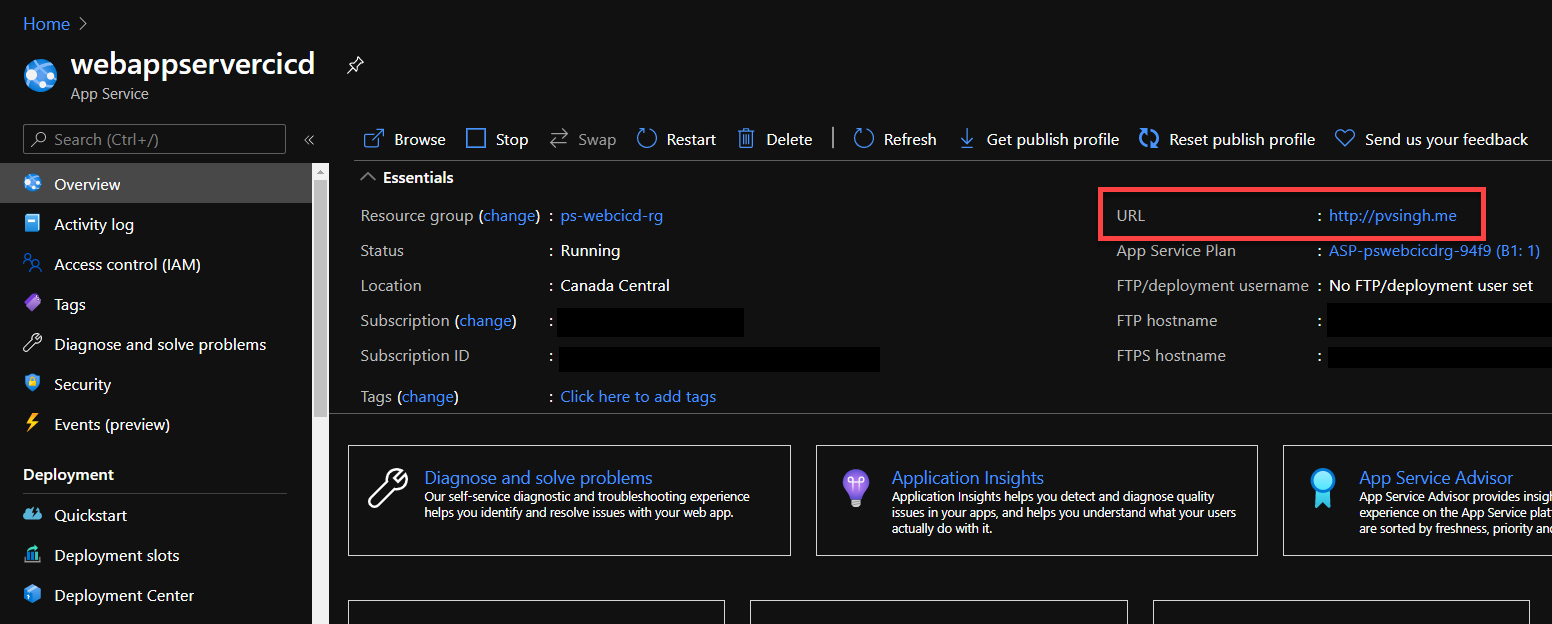Collapse the left sidebar menu

[309, 139]
